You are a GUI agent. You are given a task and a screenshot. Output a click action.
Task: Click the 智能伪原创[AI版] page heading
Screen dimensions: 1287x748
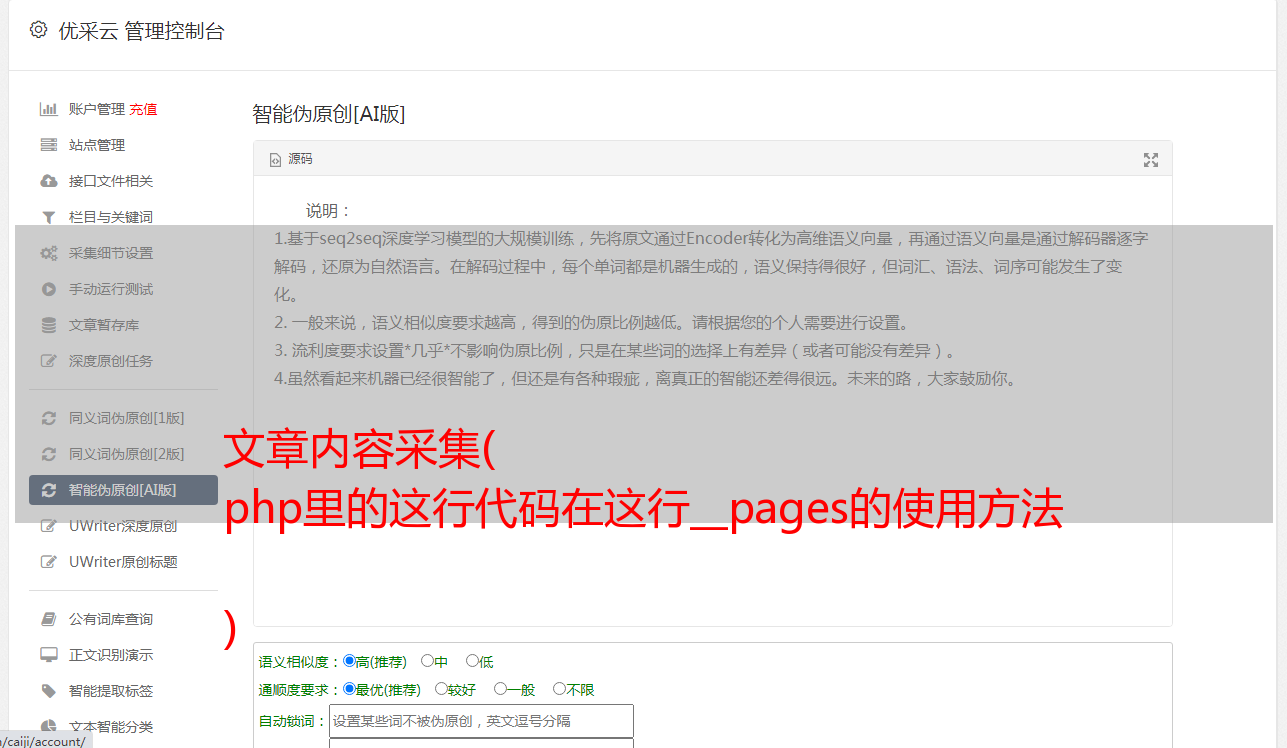point(329,114)
